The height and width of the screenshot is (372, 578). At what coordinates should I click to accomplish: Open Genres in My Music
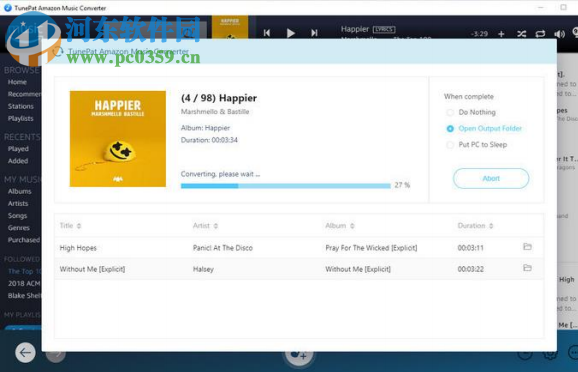pyautogui.click(x=18, y=228)
